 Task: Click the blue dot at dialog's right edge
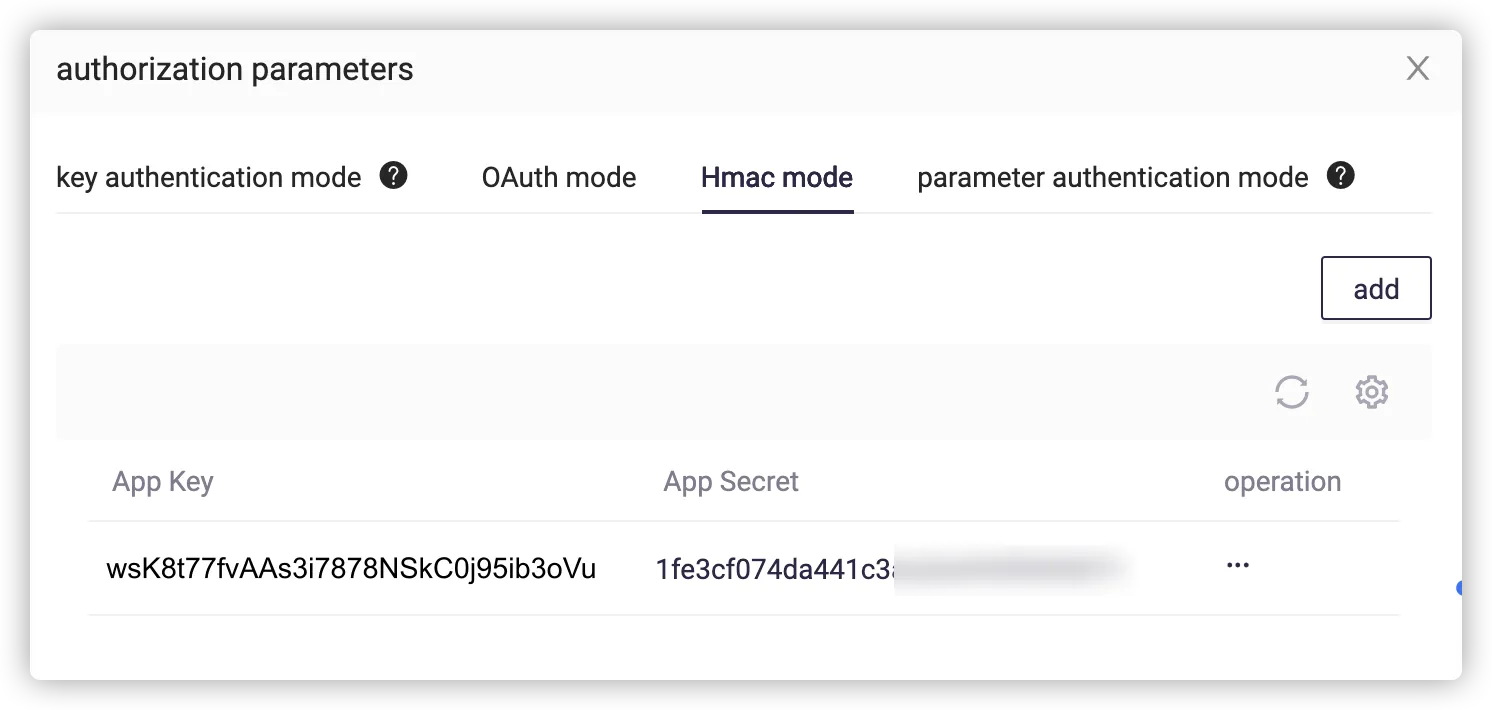click(x=1461, y=589)
